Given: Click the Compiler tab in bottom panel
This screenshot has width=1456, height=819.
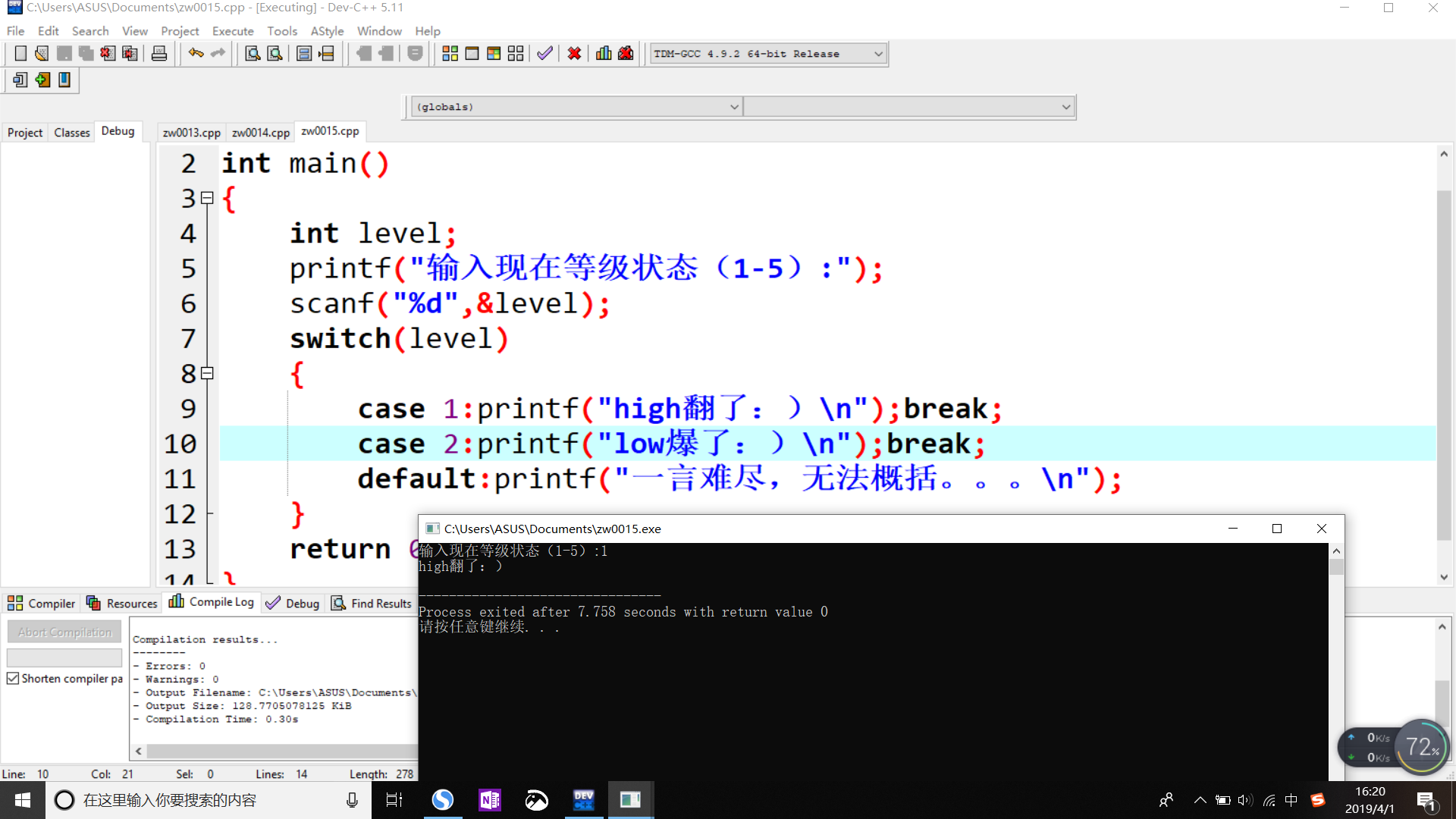Looking at the screenshot, I should [42, 604].
